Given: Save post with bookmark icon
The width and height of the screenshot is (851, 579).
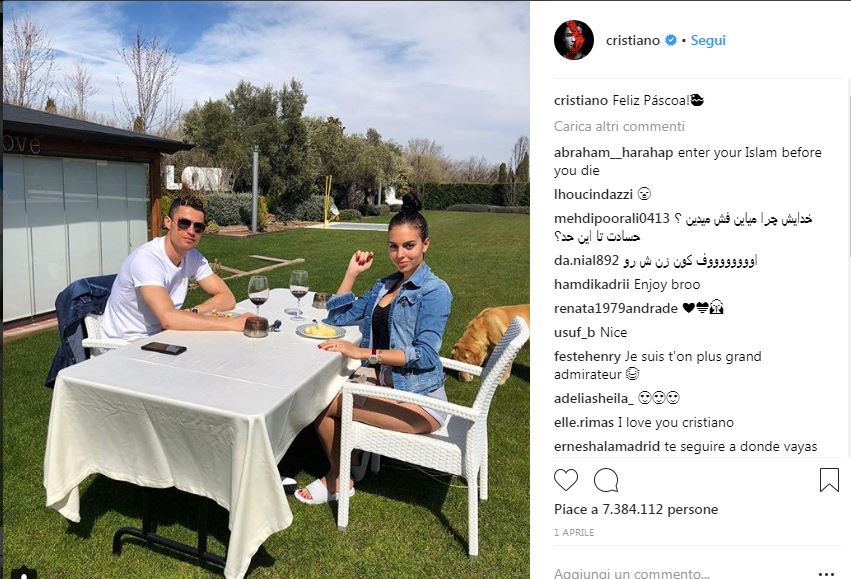Looking at the screenshot, I should coord(829,480).
